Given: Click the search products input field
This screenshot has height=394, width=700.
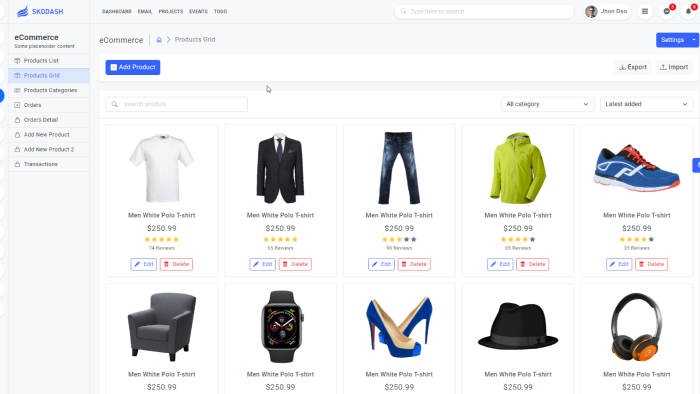Looking at the screenshot, I should coord(176,104).
